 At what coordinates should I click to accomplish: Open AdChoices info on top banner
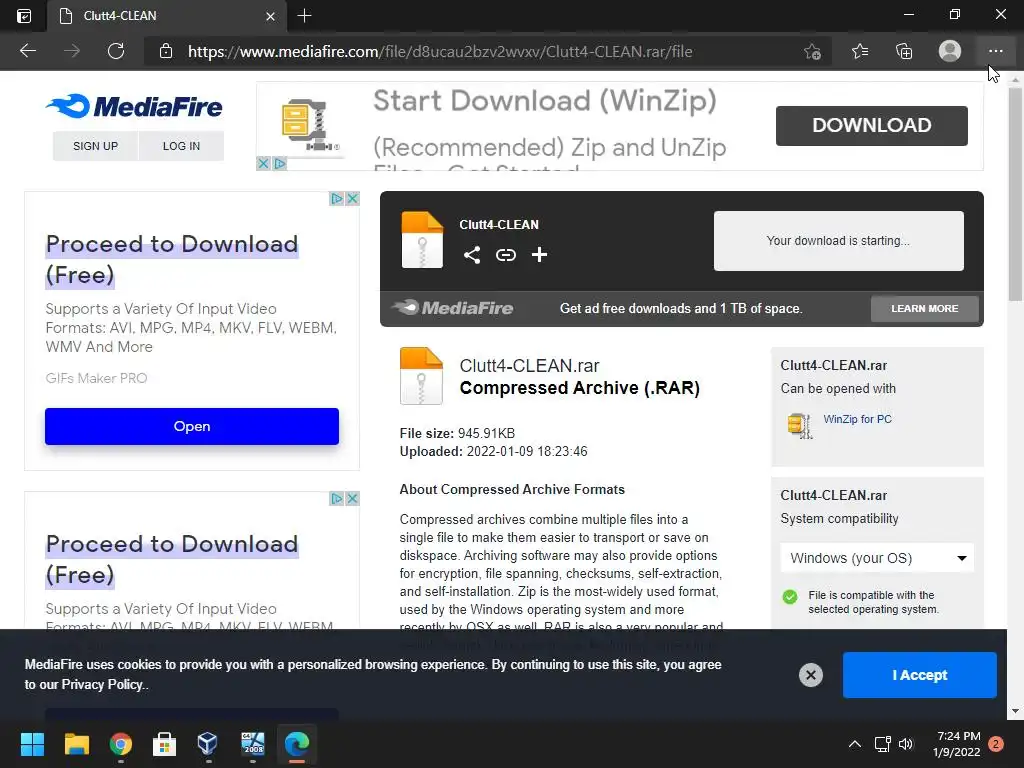[x=280, y=163]
